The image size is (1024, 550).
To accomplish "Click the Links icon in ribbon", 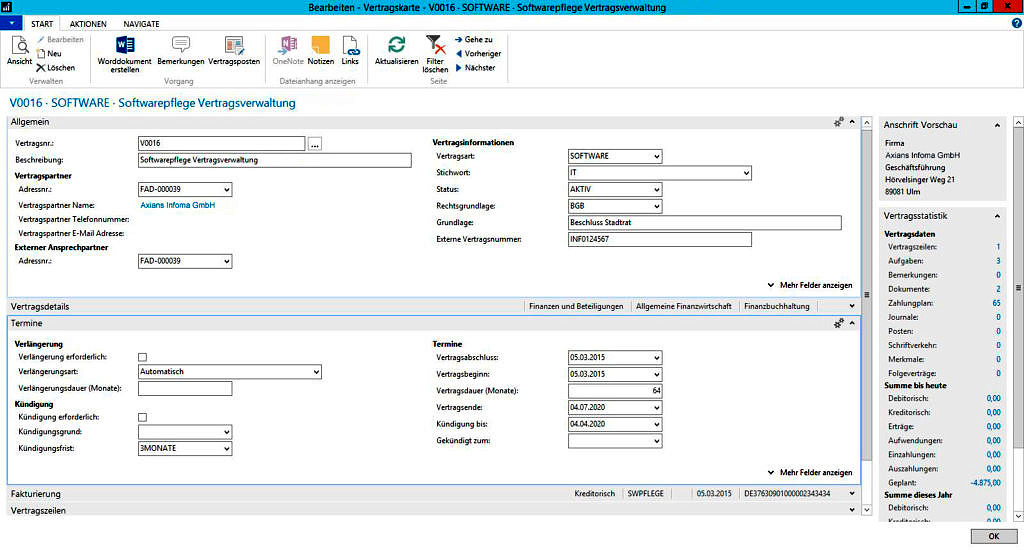I will [350, 45].
